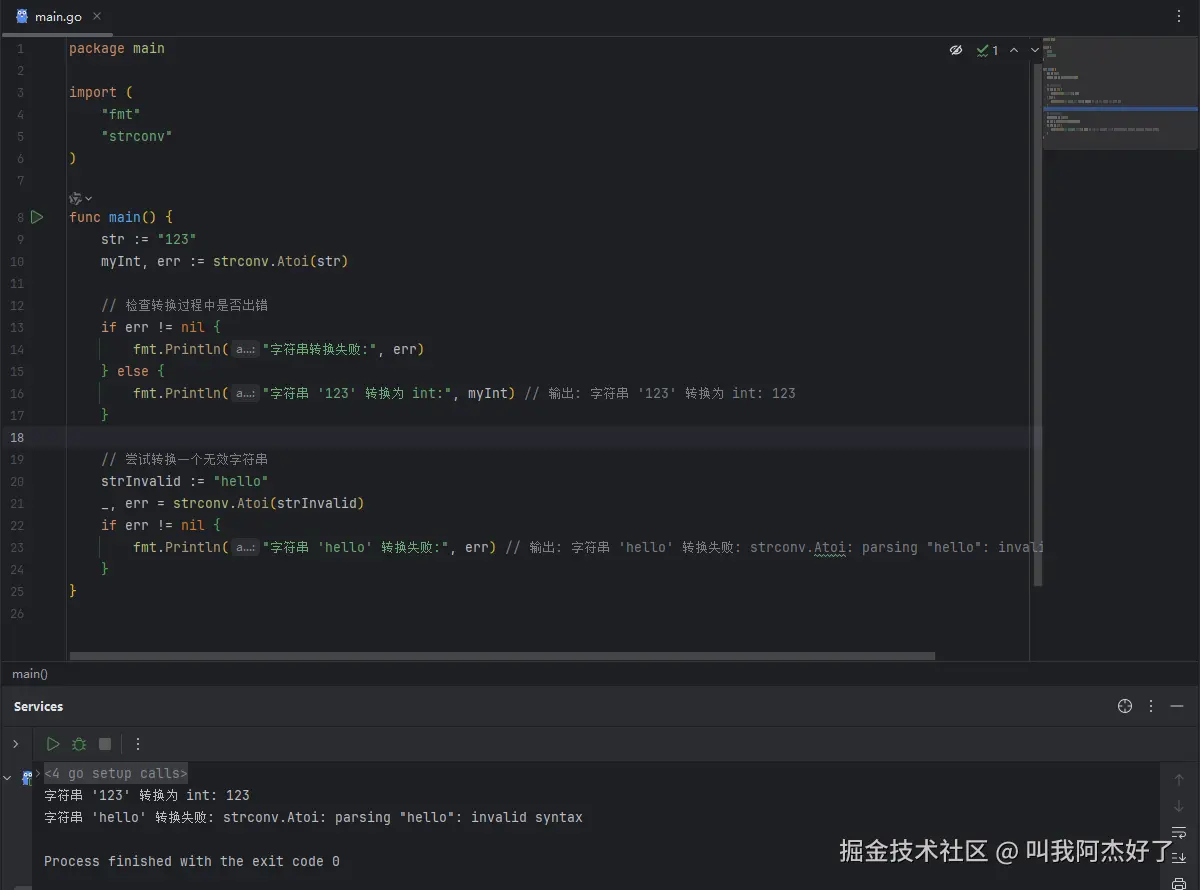Click the parameter hint on line 14 Println

(245, 350)
